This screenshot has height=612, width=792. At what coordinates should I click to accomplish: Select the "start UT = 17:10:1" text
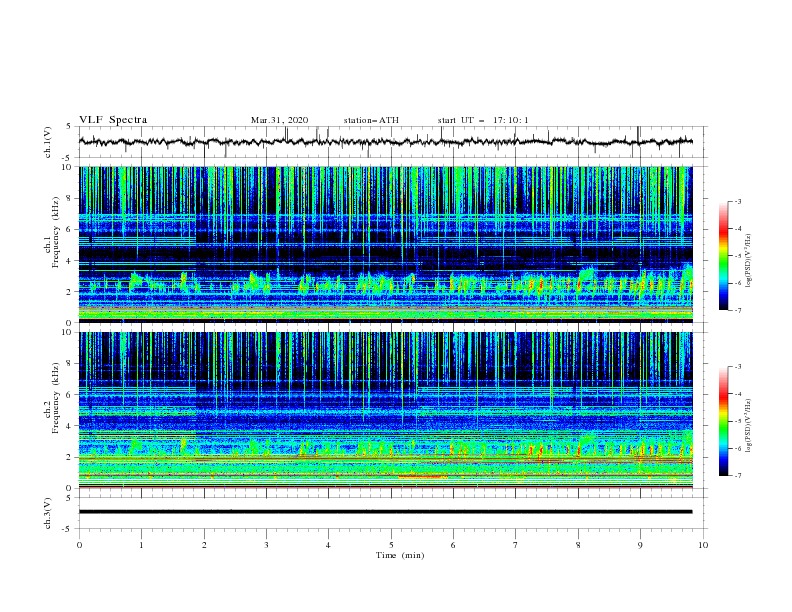point(483,120)
